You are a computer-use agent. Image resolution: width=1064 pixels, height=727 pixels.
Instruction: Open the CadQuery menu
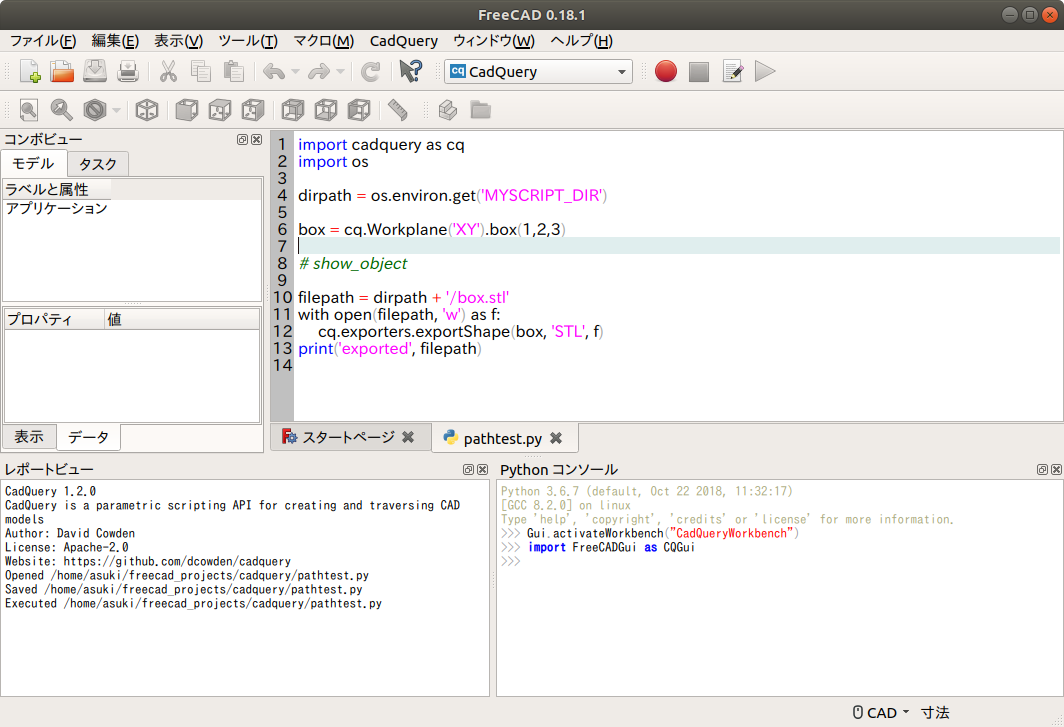coord(403,41)
